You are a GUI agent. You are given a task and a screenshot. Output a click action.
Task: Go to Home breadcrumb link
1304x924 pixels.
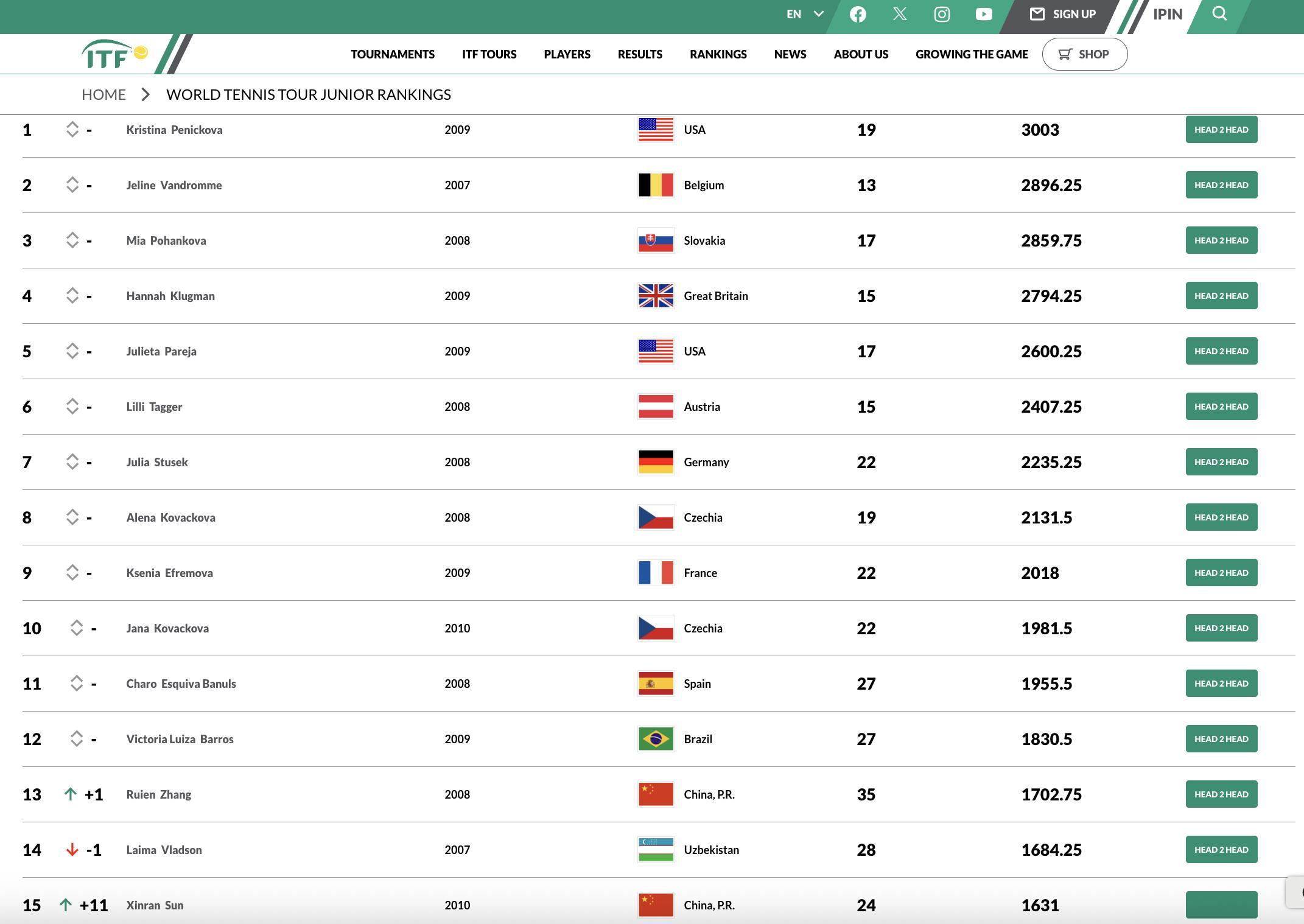[x=103, y=94]
